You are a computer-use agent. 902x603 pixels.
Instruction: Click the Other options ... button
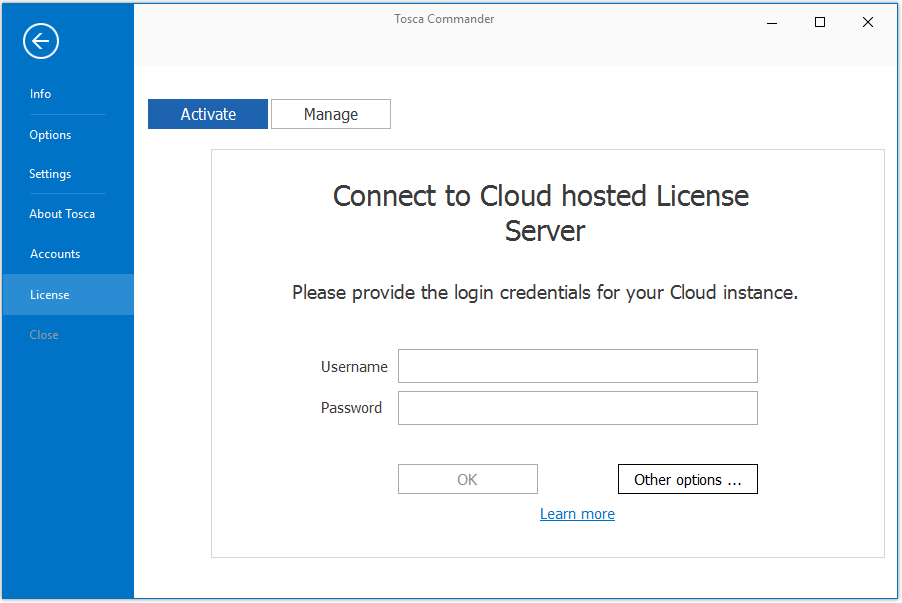click(x=688, y=480)
